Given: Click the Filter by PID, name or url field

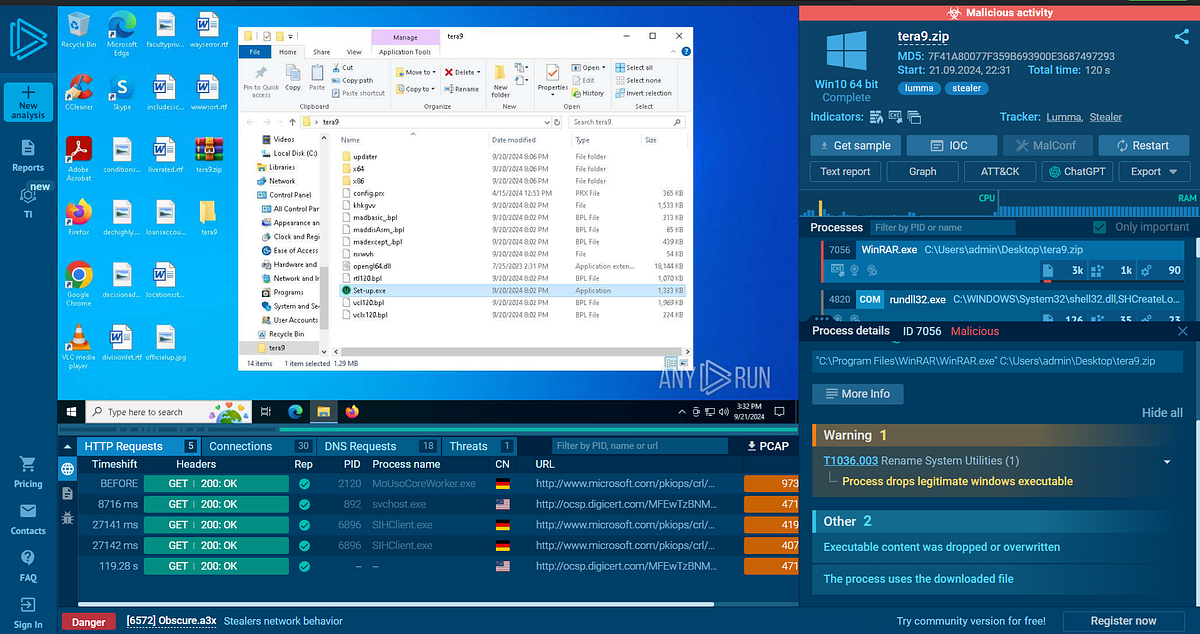Looking at the screenshot, I should point(638,446).
